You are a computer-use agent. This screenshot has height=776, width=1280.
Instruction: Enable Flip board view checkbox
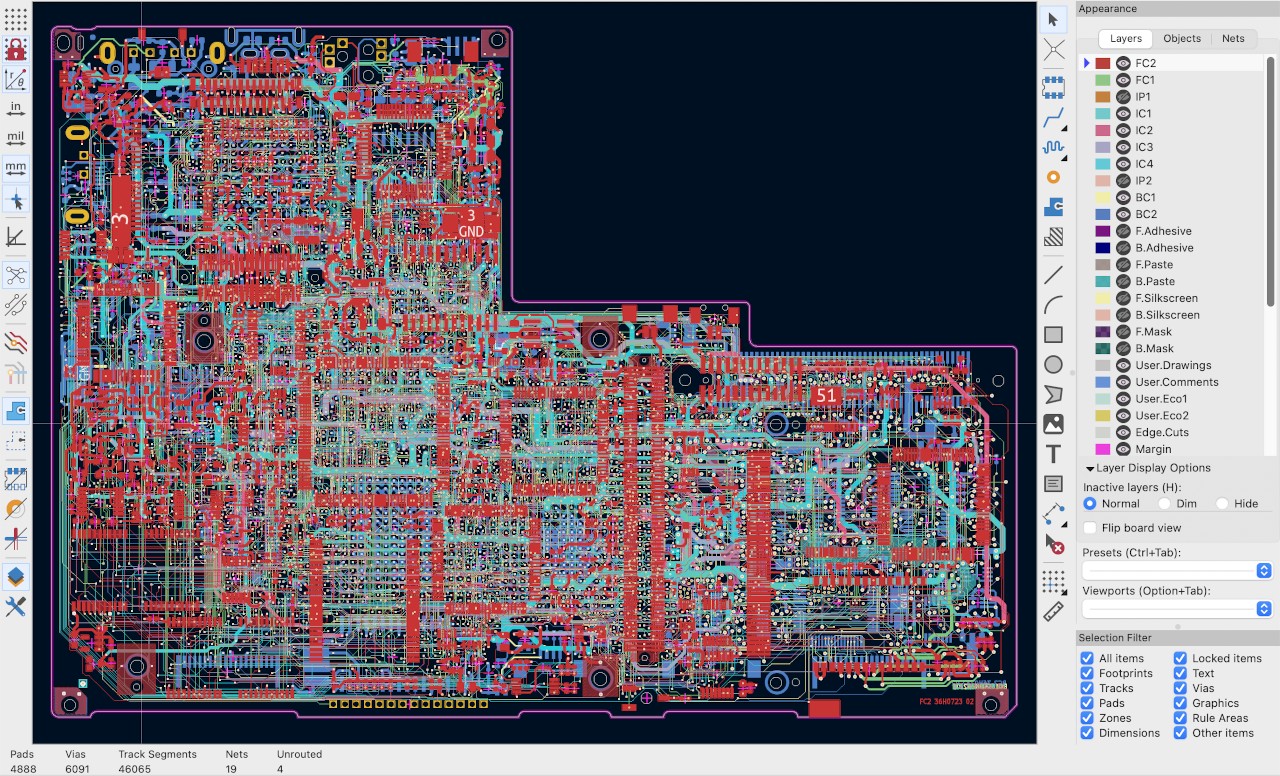[x=1090, y=528]
